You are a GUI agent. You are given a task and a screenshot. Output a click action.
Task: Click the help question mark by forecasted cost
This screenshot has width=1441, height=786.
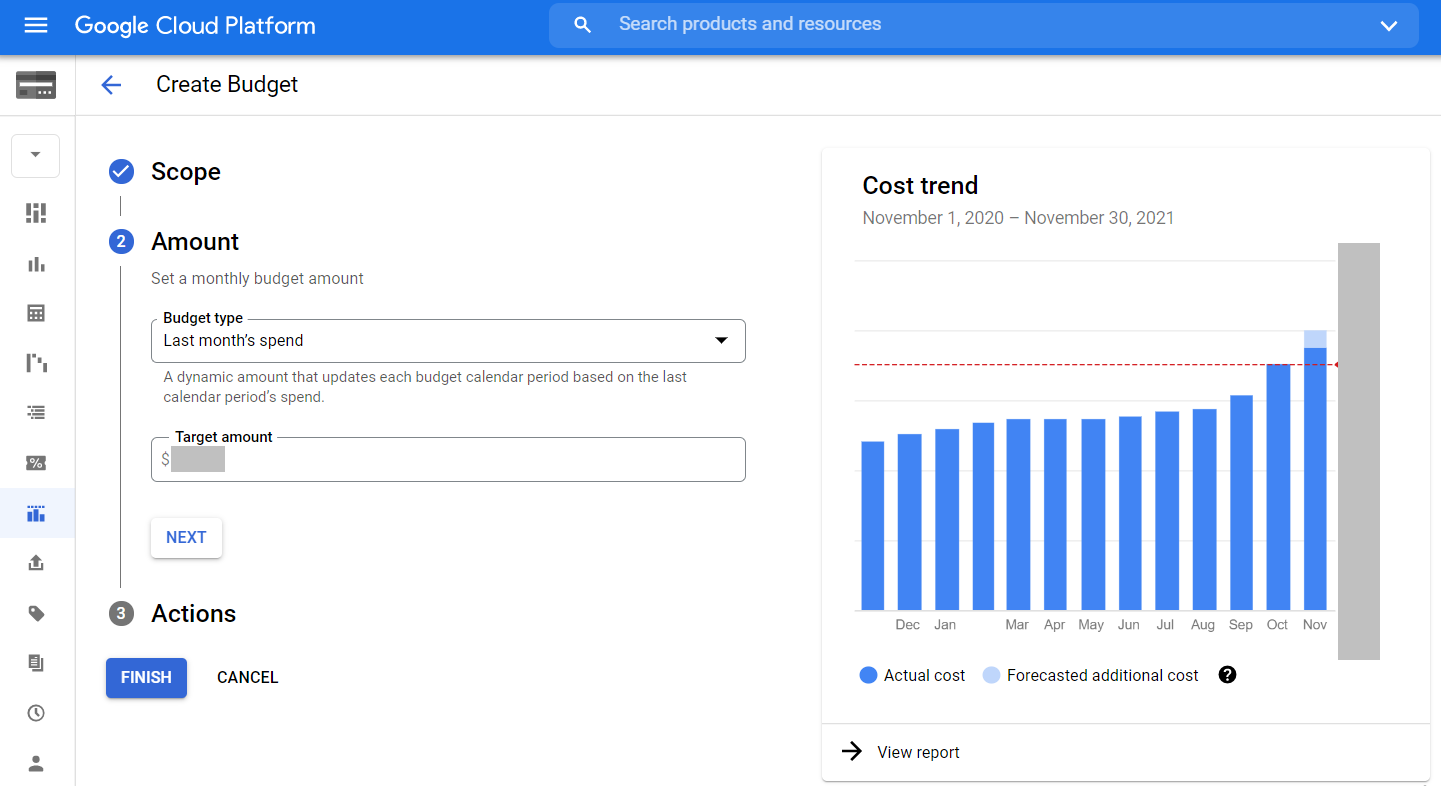click(x=1228, y=675)
